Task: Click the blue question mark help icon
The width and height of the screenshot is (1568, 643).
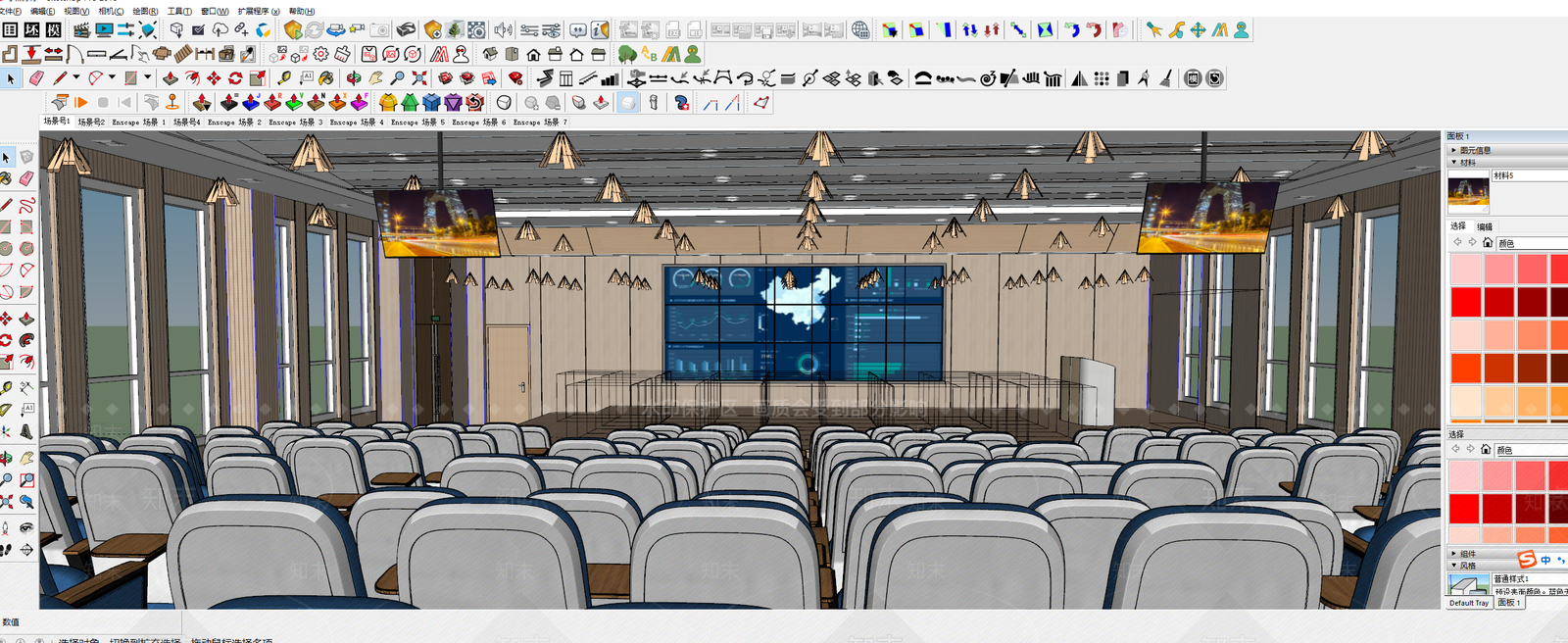Action: click(x=682, y=102)
